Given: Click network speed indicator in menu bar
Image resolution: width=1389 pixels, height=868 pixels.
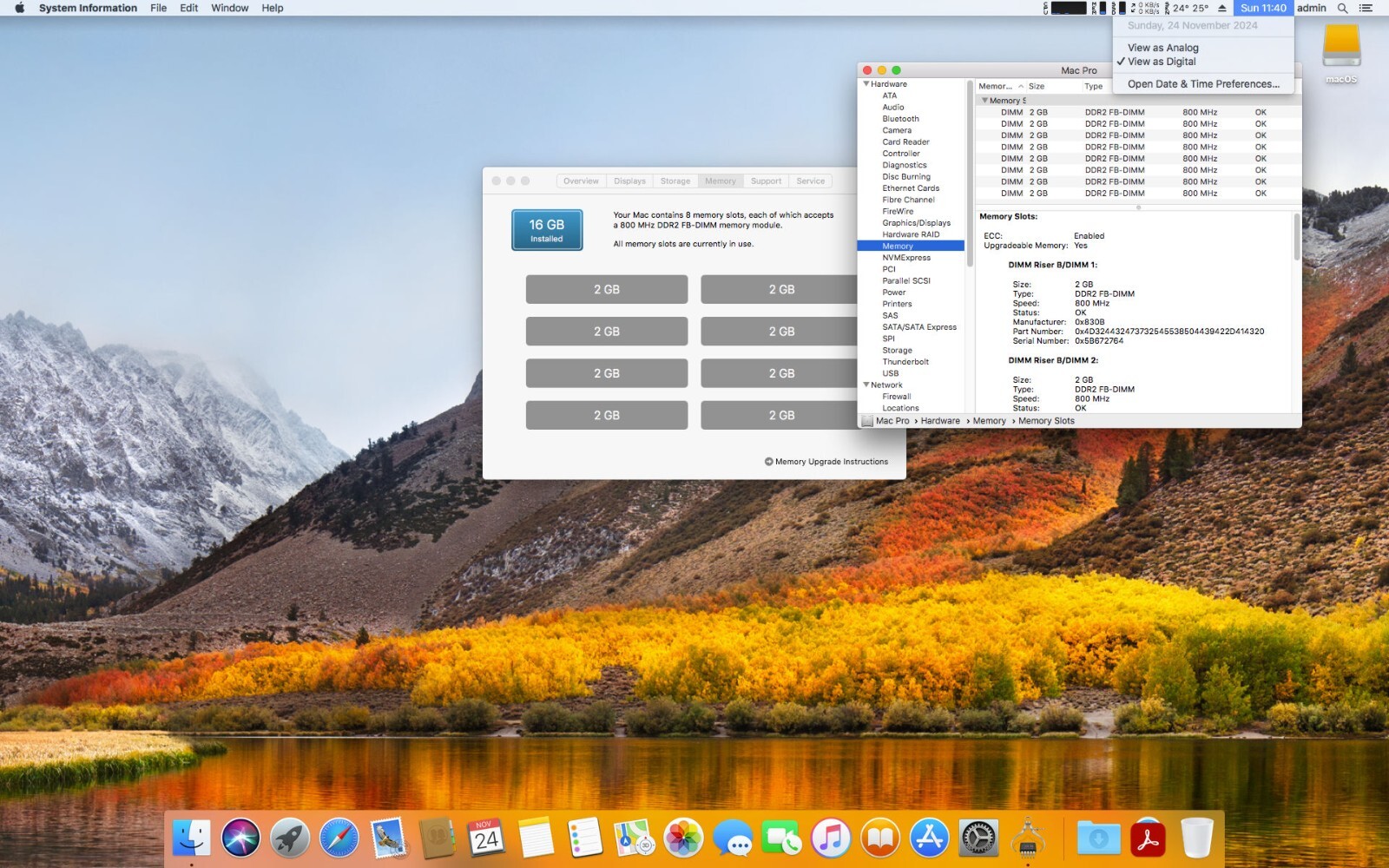Looking at the screenshot, I should click(x=1145, y=8).
